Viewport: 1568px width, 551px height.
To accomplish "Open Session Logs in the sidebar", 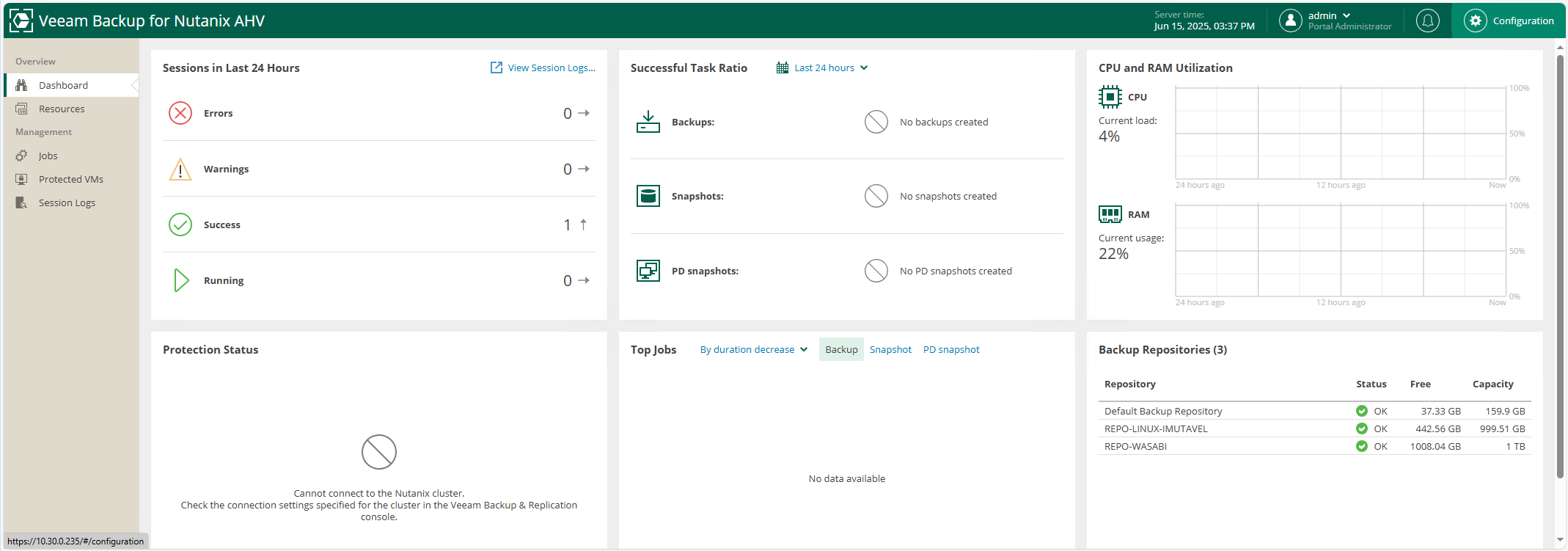I will [x=71, y=202].
